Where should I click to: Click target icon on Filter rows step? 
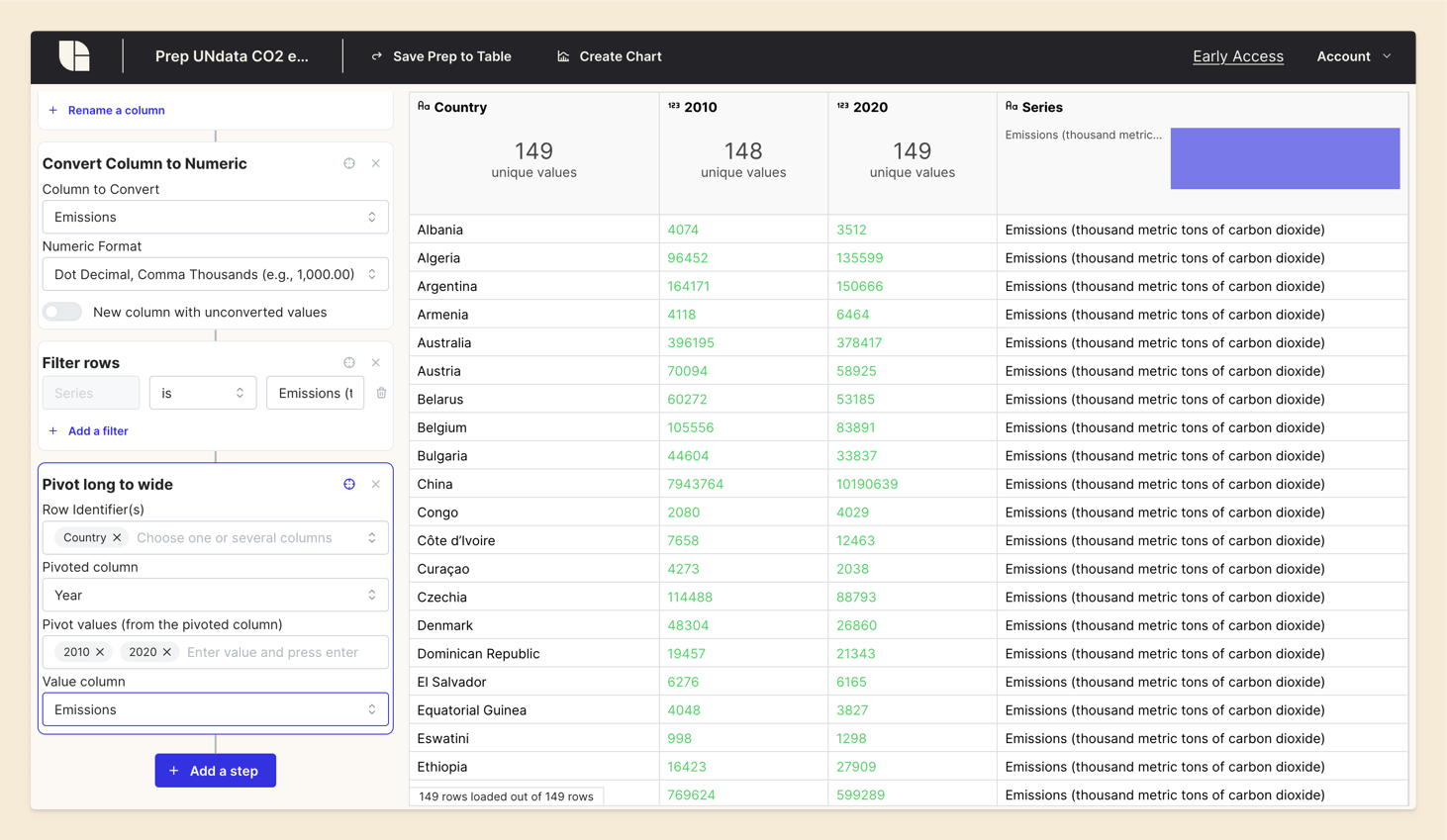tap(349, 363)
